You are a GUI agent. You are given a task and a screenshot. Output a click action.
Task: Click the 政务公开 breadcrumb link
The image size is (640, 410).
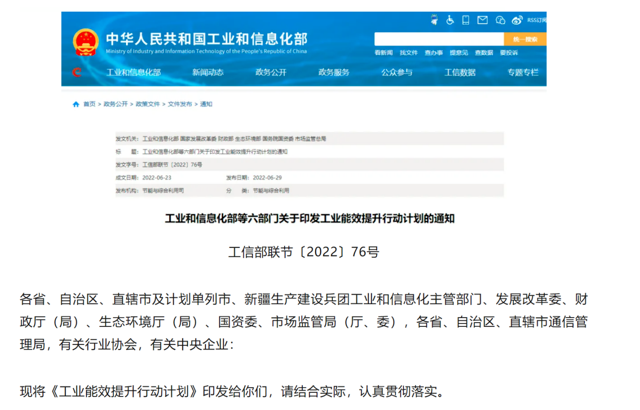[116, 104]
